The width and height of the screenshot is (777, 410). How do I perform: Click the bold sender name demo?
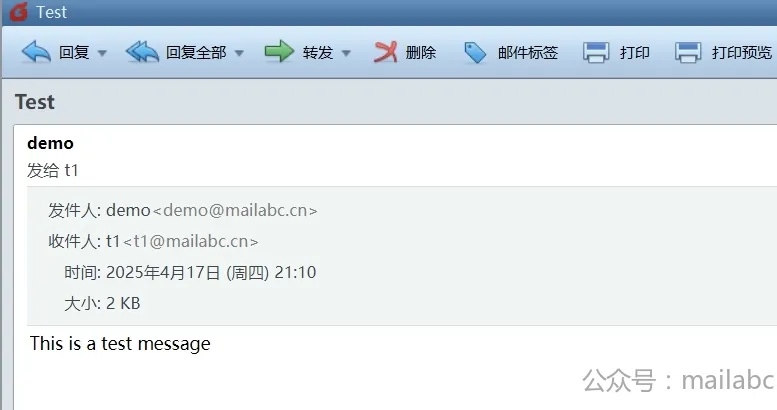click(51, 143)
